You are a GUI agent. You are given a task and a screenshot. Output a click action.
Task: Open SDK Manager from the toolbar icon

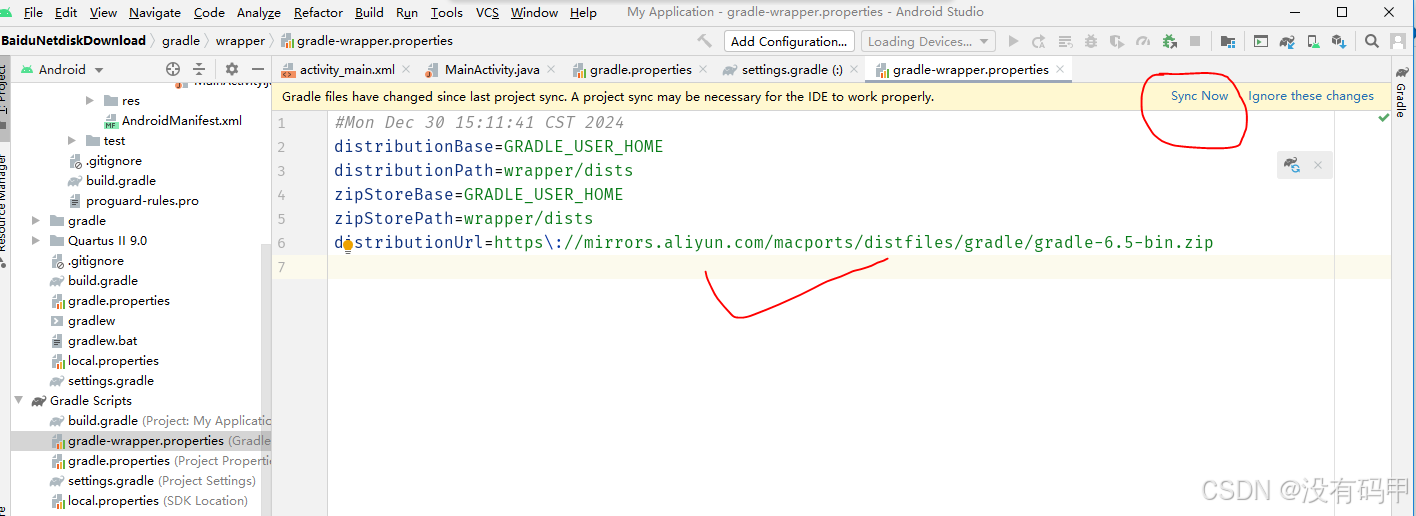click(1339, 41)
